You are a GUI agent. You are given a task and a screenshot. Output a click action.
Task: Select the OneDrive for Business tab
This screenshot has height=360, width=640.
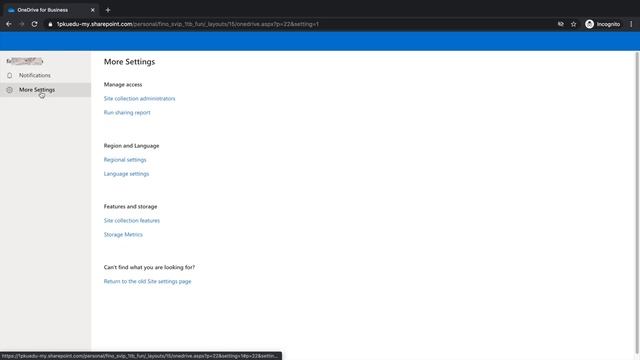pyautogui.click(x=51, y=10)
